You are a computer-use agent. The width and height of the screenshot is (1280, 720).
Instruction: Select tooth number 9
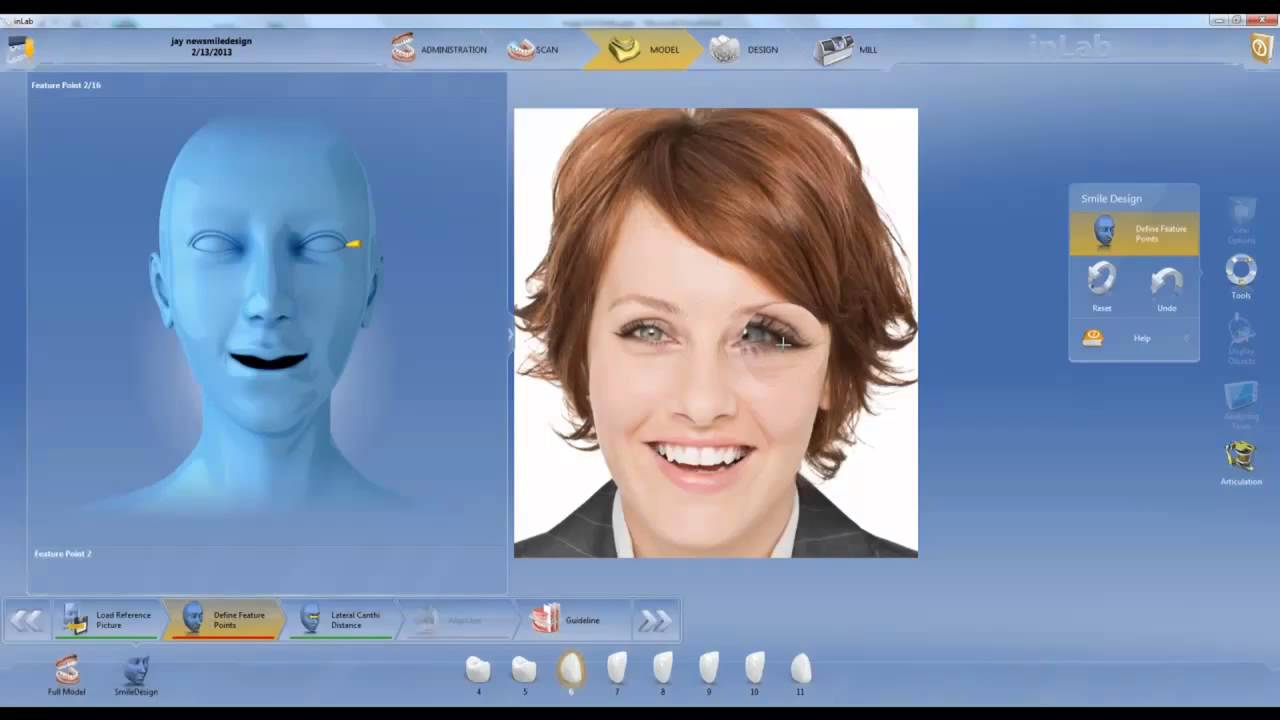tap(709, 674)
